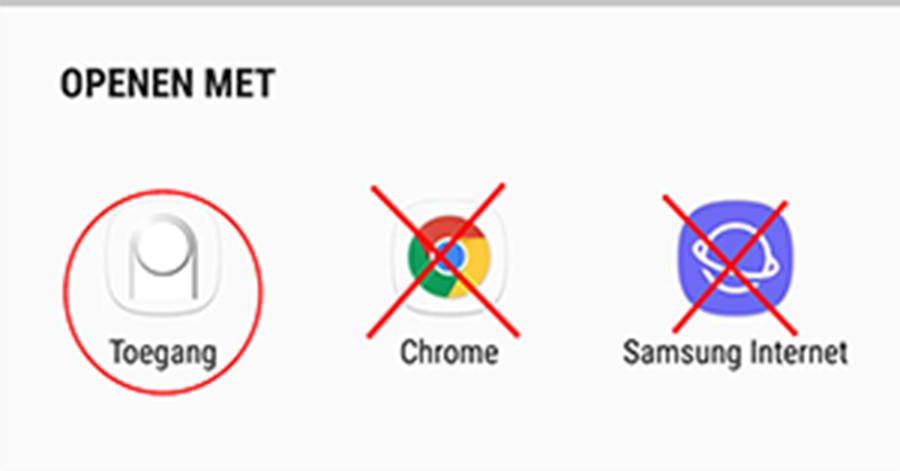Viewport: 900px width, 471px height.
Task: Click the red cross over Samsung Internet
Action: tap(730, 264)
